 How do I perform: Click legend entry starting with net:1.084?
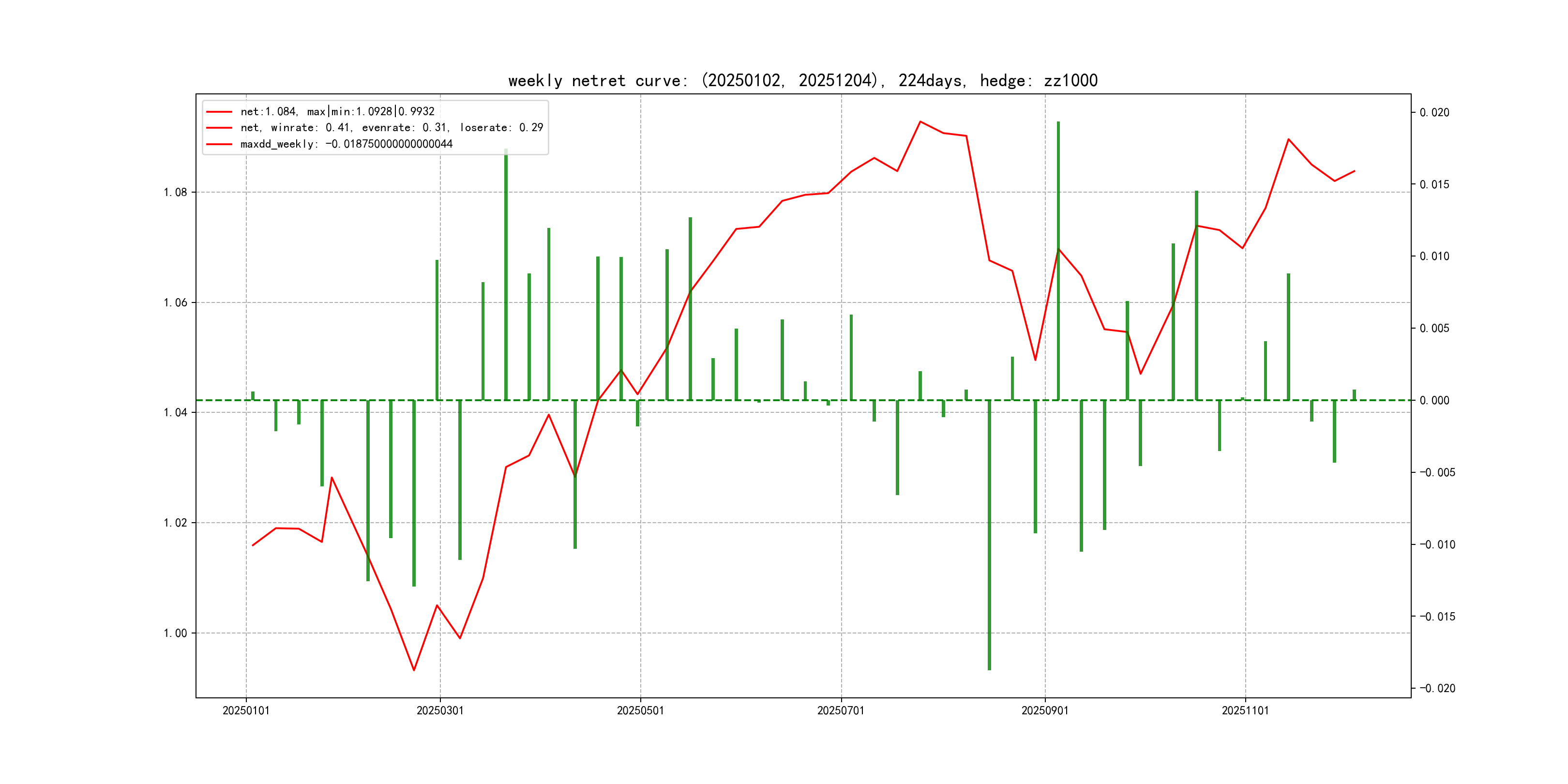tap(337, 111)
